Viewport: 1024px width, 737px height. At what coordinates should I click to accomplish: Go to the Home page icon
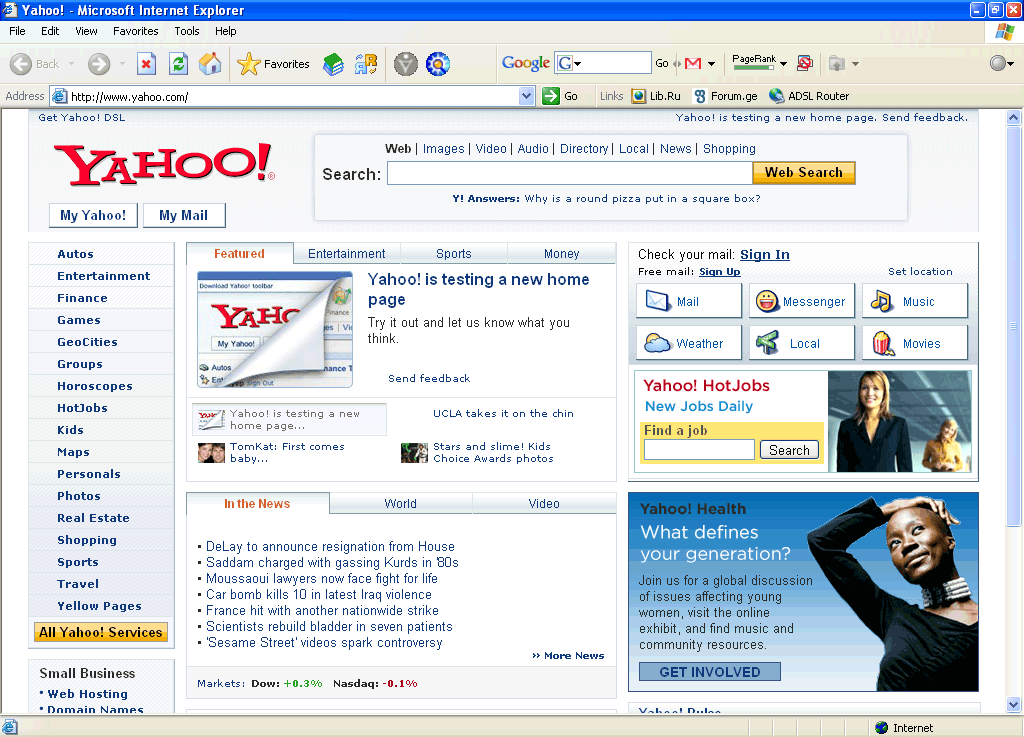click(x=210, y=64)
